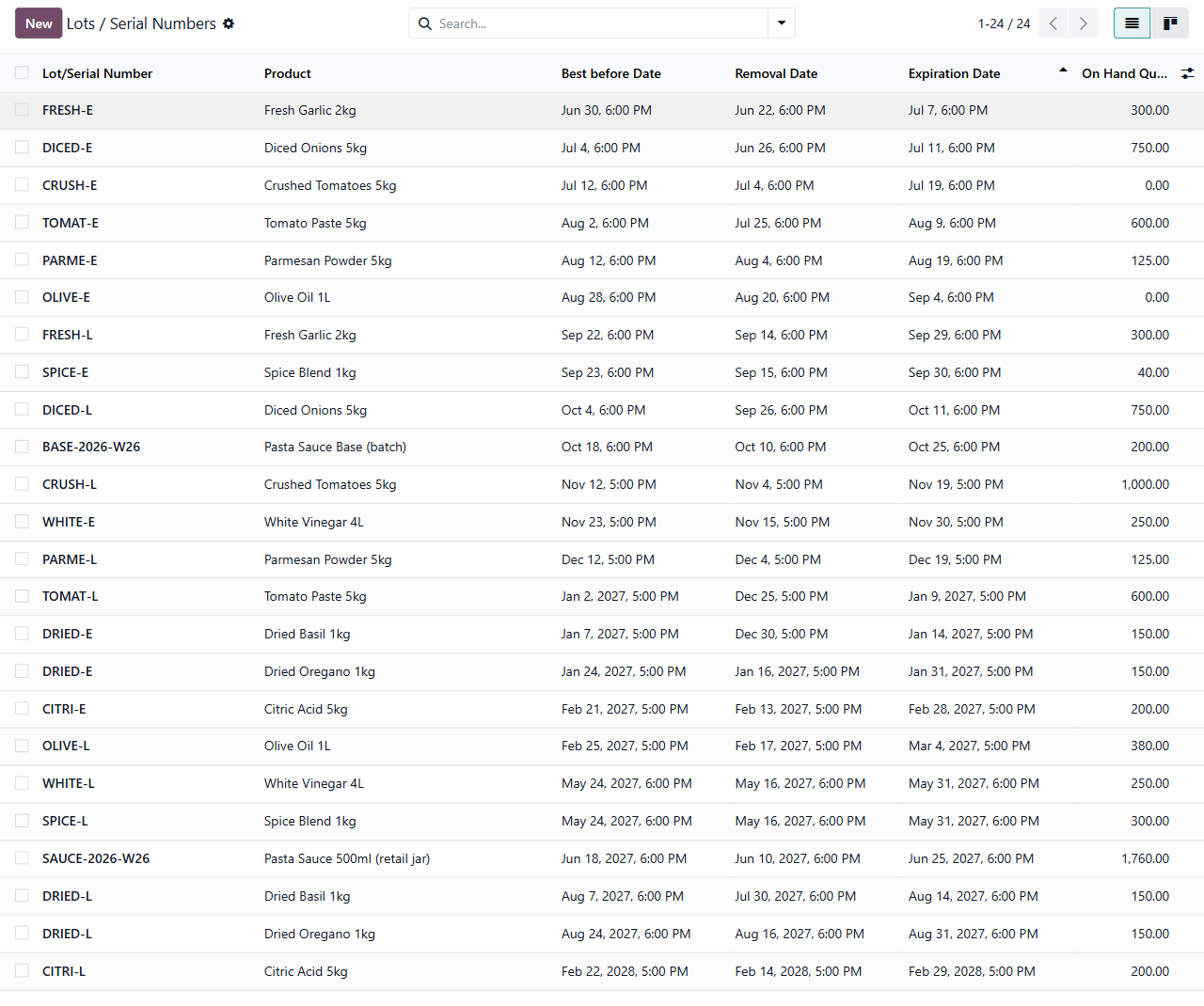Click the Expiration Date sort arrow
Screen dimensions: 1204x1006
tap(1063, 71)
